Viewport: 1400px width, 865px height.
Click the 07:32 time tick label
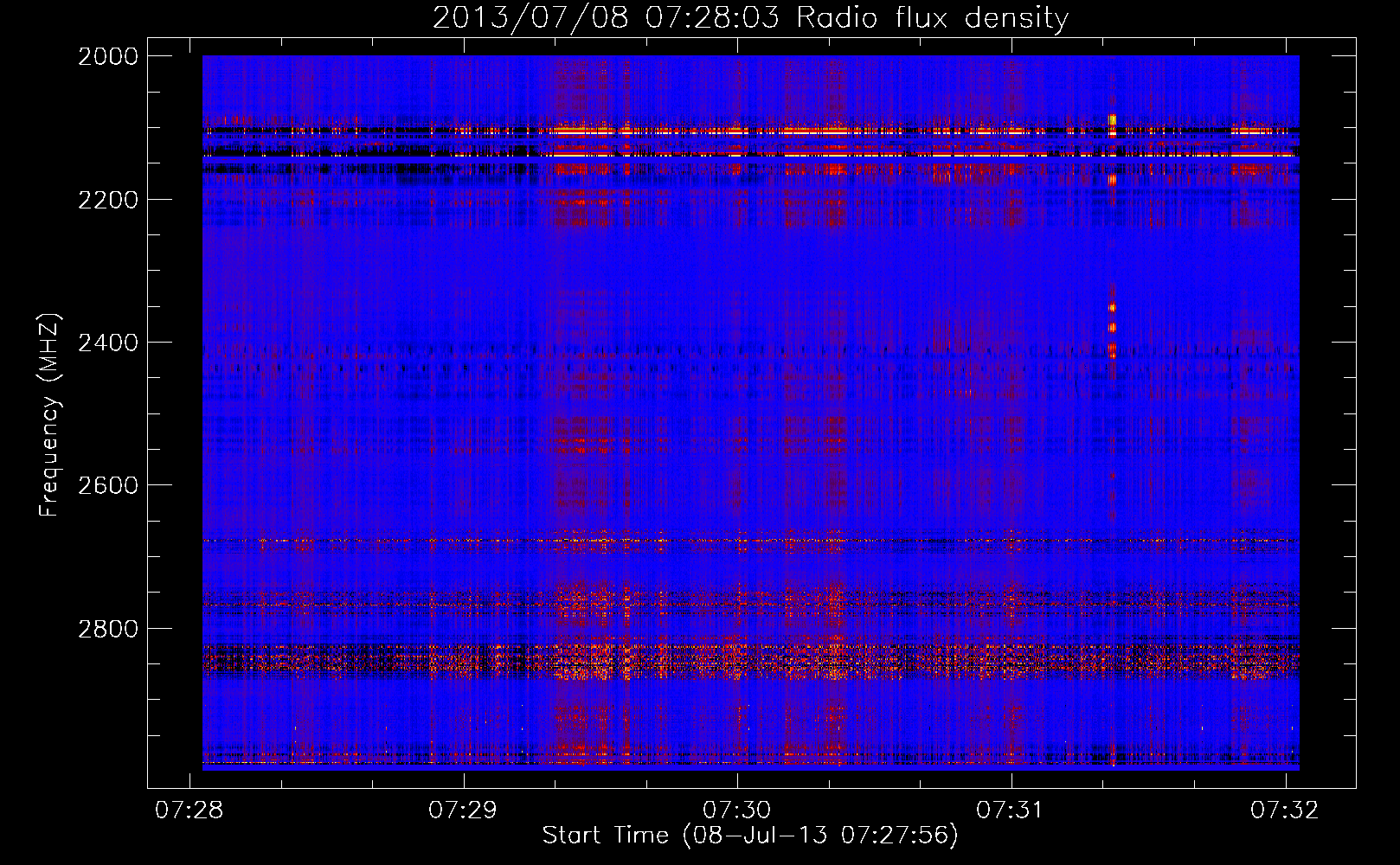[1284, 811]
